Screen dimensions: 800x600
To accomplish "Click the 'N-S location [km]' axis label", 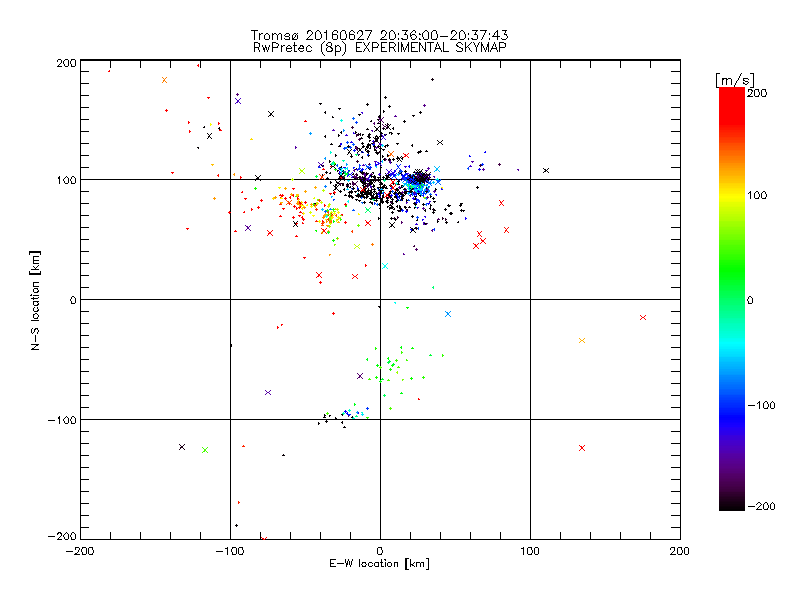I will coord(35,300).
